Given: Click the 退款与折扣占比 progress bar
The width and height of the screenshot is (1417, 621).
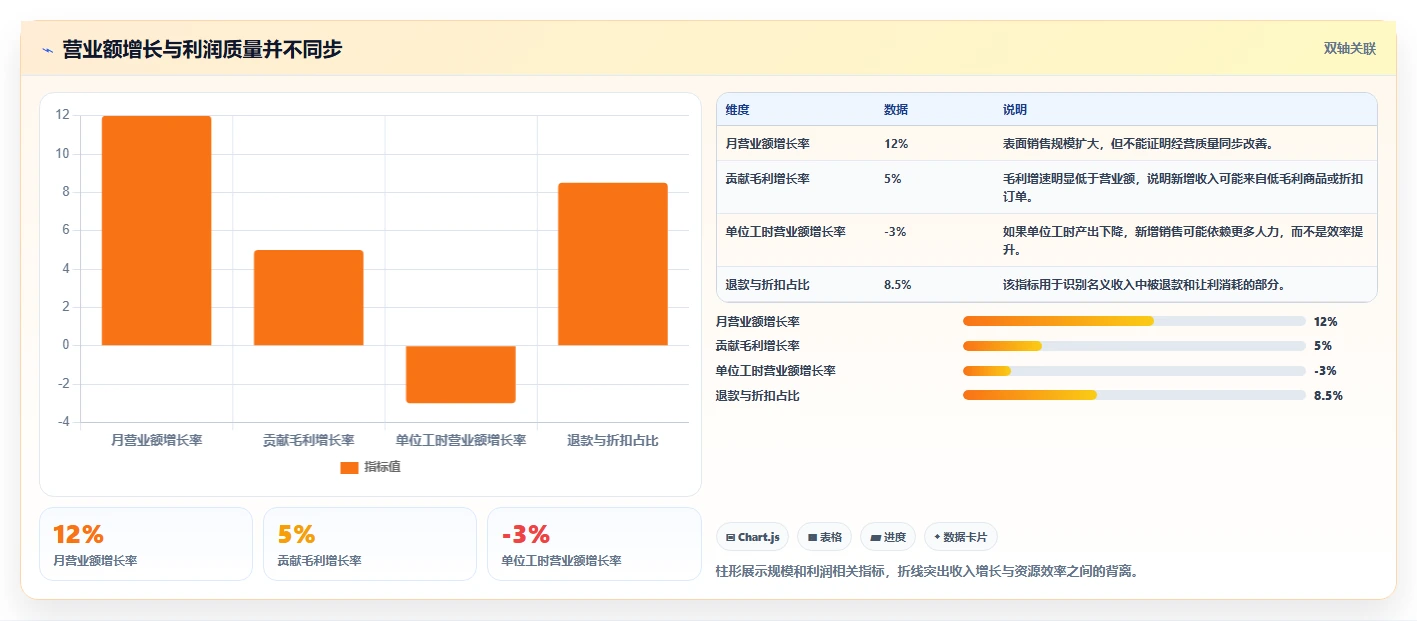Looking at the screenshot, I should (x=1134, y=395).
